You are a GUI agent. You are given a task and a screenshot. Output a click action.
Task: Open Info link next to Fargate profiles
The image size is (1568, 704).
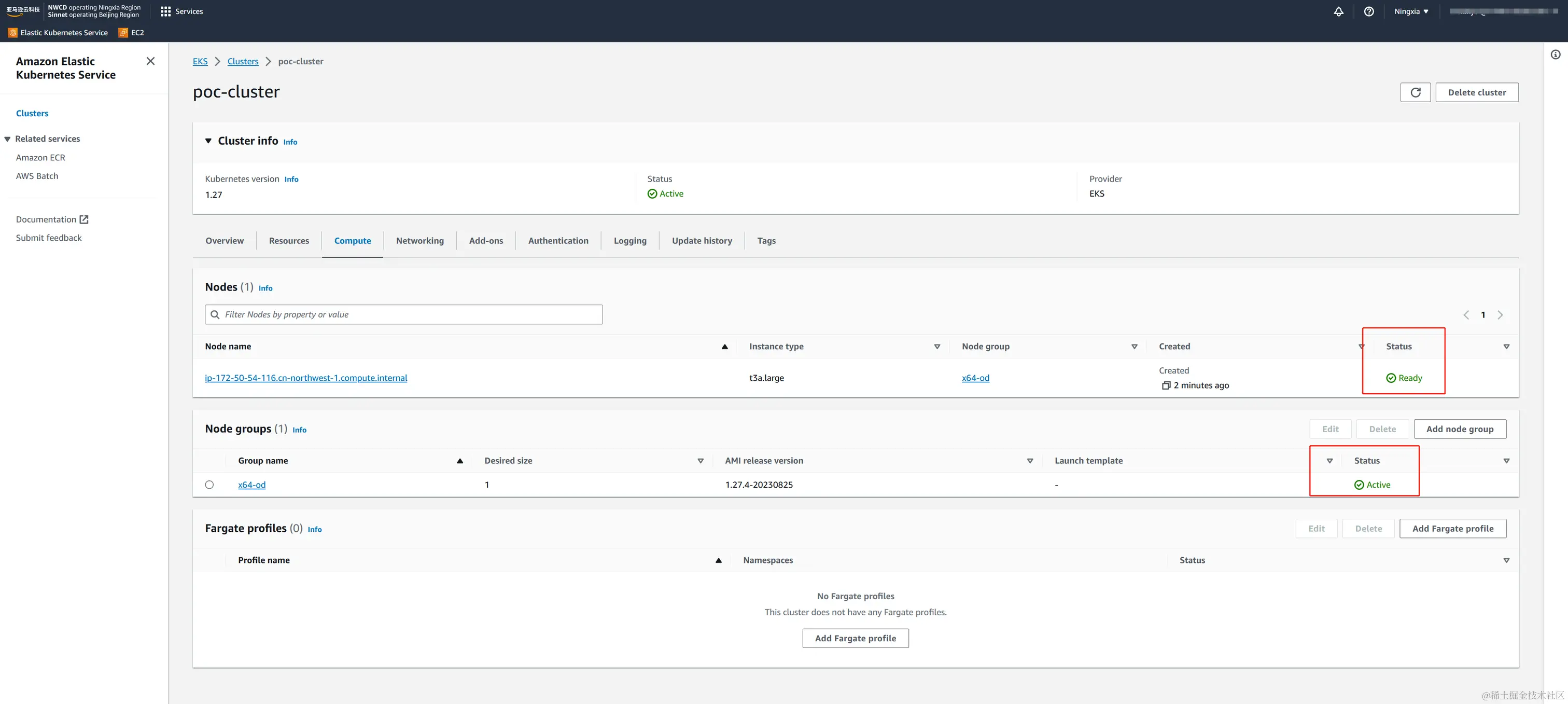(x=315, y=529)
